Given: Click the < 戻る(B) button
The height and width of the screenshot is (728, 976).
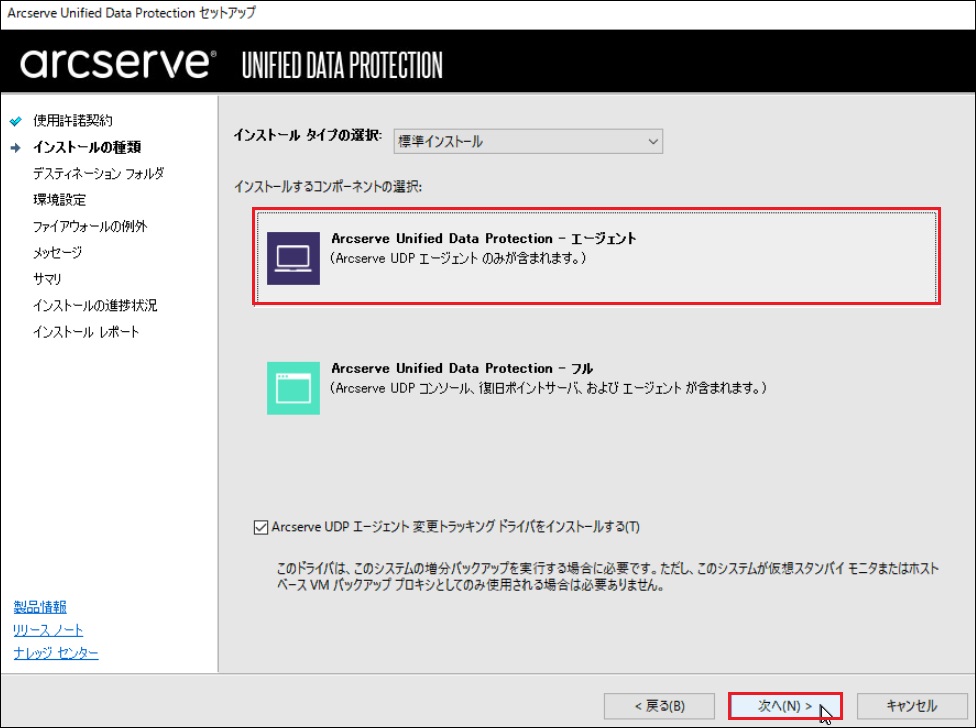Looking at the screenshot, I should click(659, 706).
